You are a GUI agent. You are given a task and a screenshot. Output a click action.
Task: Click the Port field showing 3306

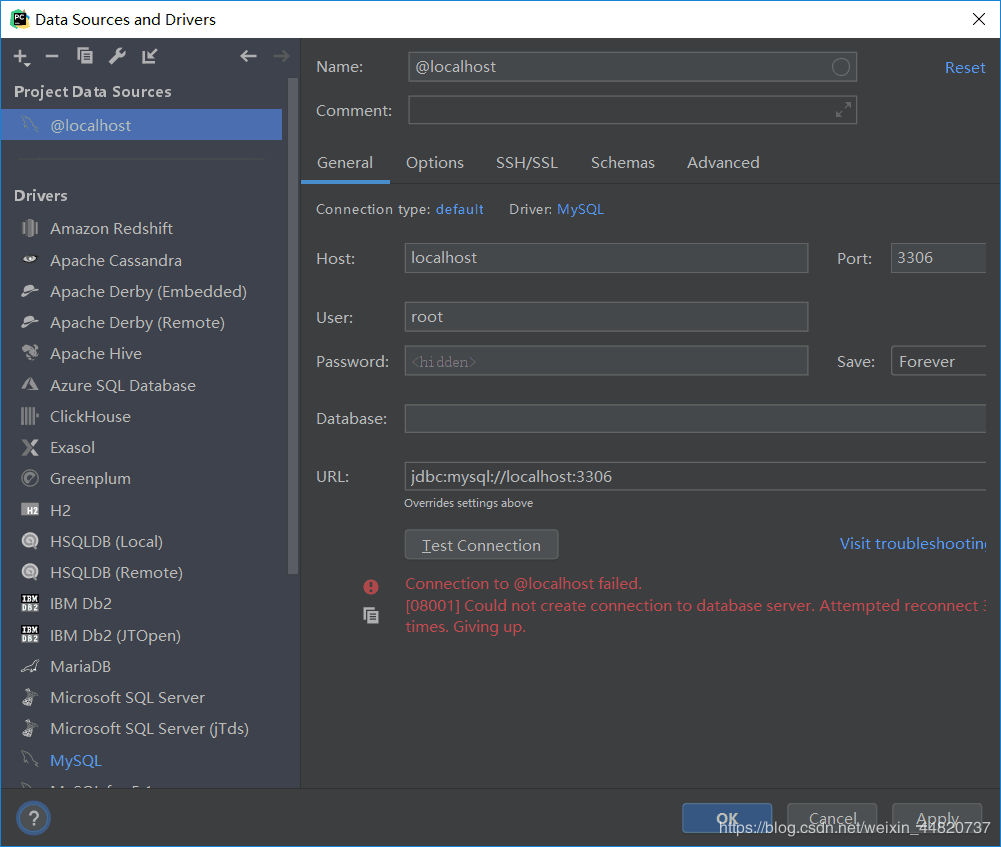(x=938, y=258)
